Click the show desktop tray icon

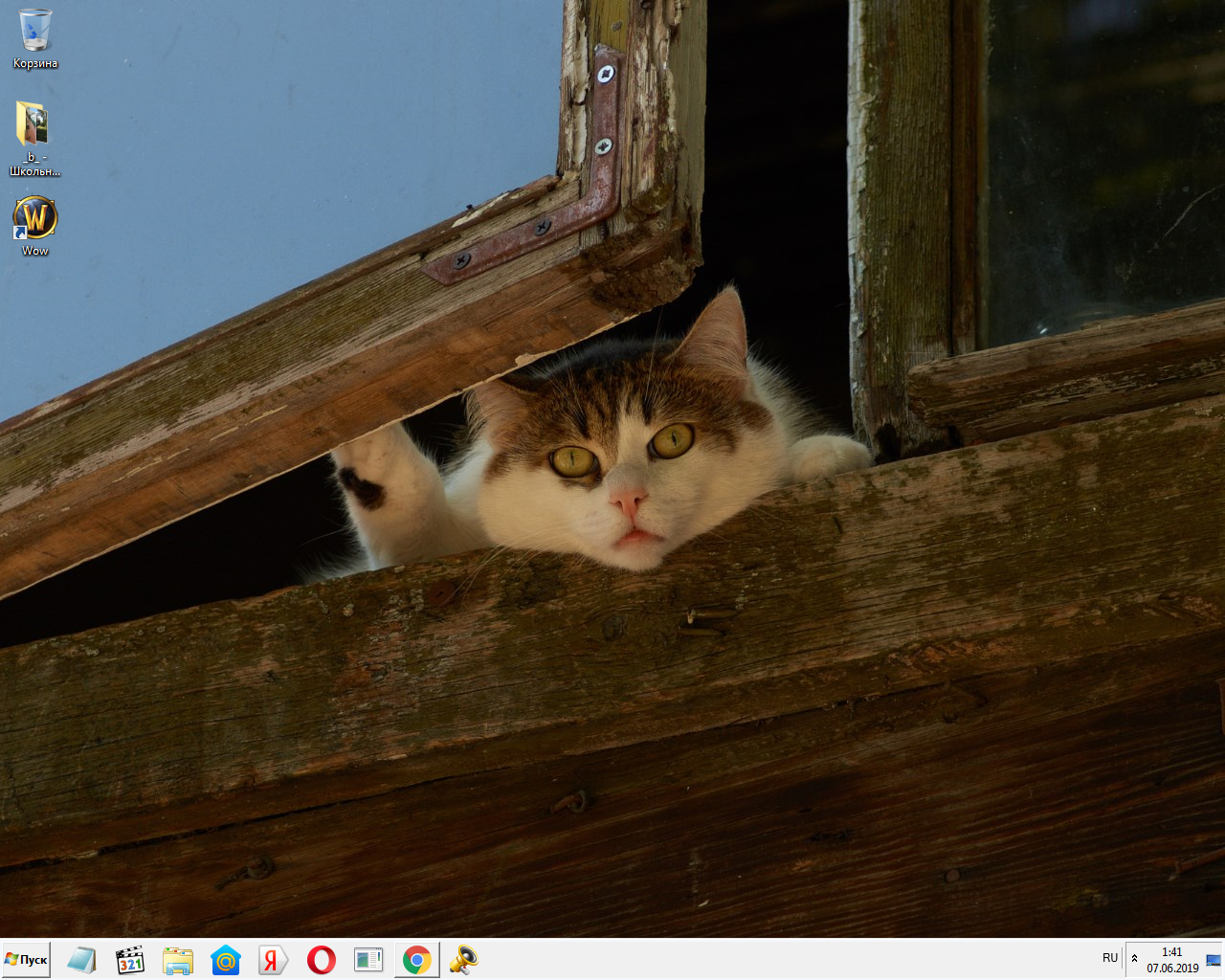(x=1214, y=960)
